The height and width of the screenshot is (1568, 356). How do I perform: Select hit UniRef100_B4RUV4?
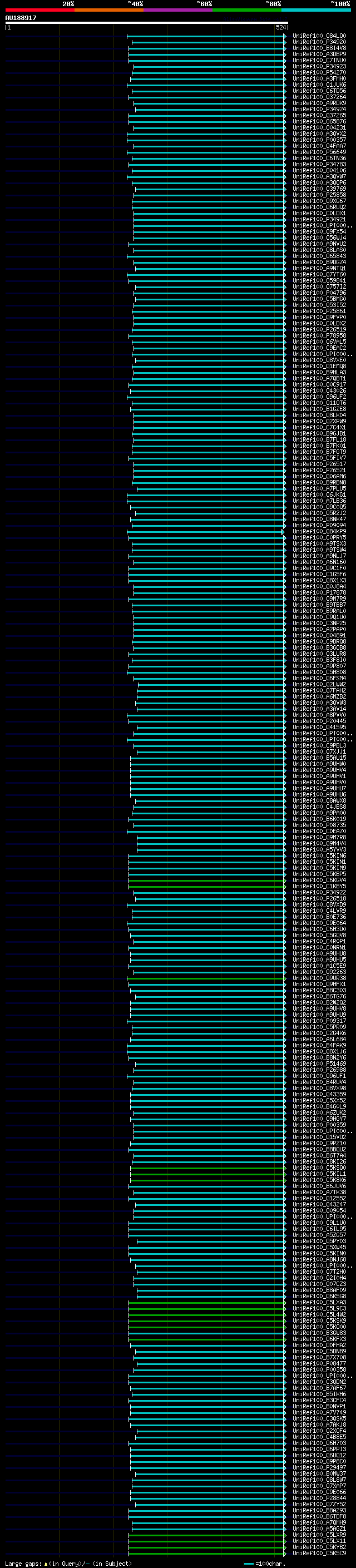pos(319,1082)
